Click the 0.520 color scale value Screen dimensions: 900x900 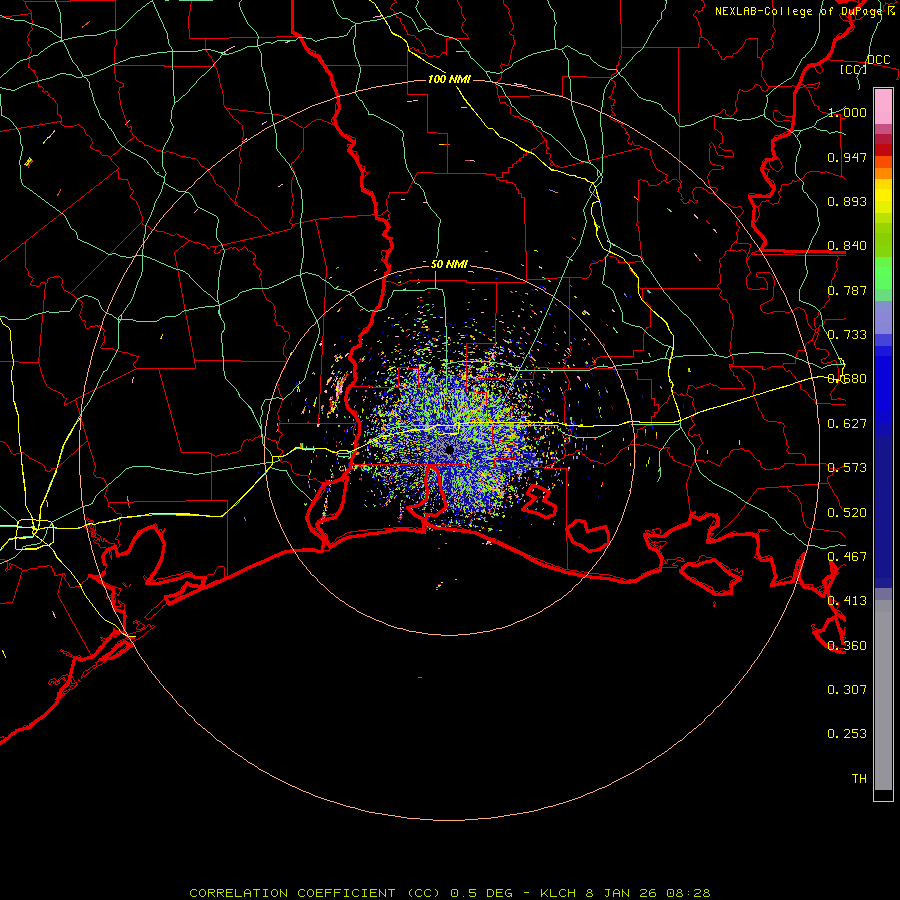tap(847, 513)
